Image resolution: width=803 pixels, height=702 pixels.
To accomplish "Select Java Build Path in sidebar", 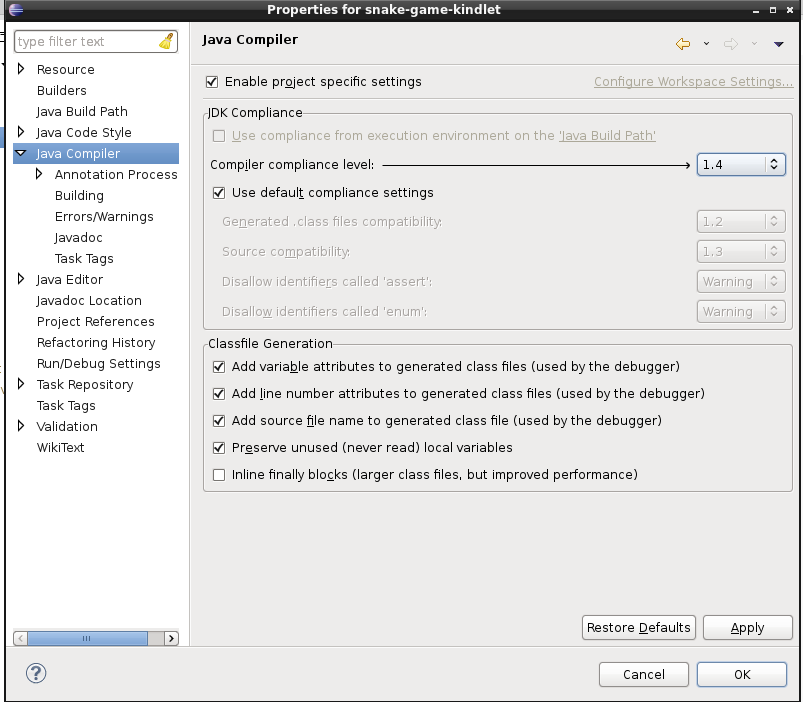I will tap(82, 111).
